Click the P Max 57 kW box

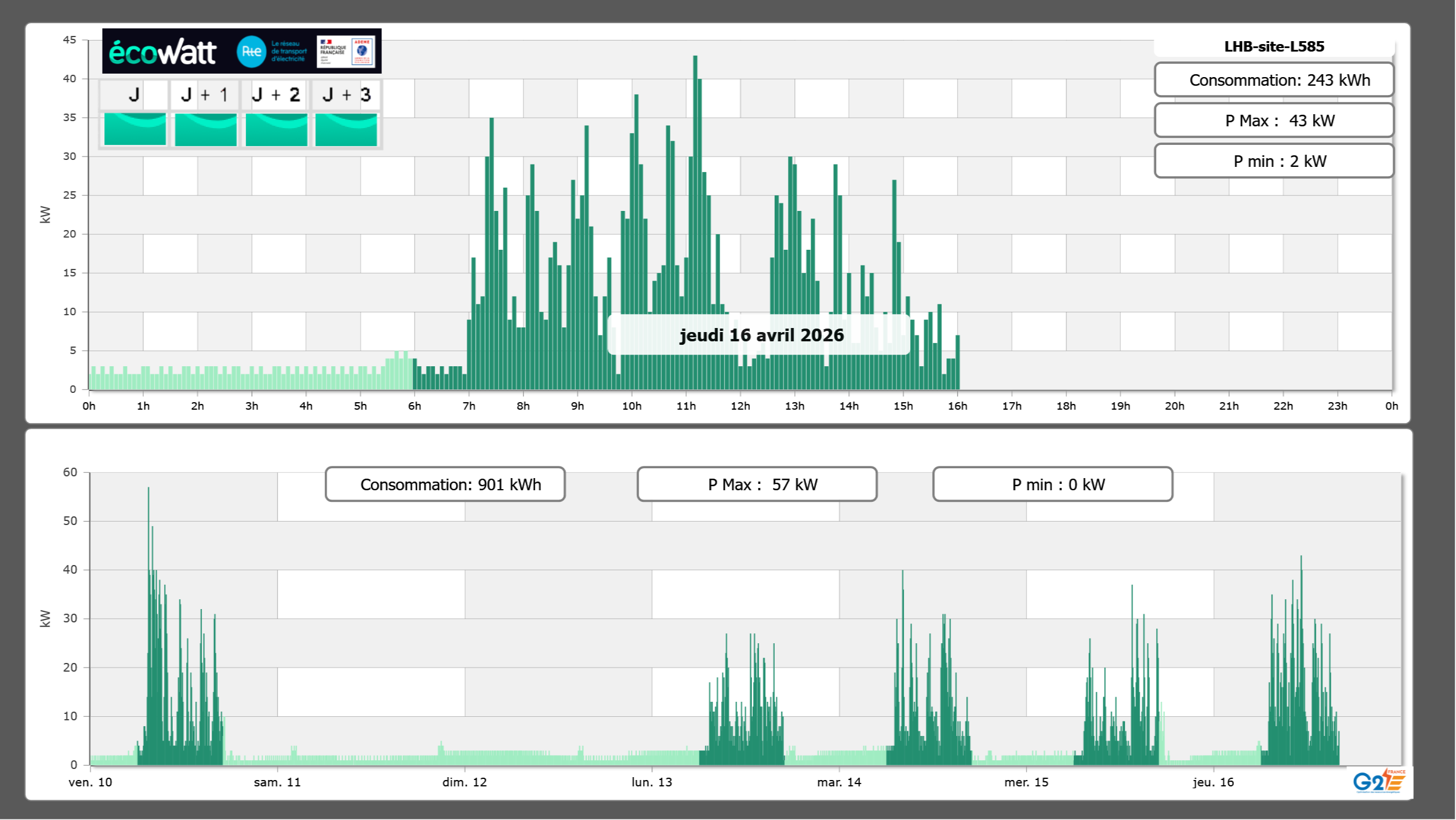coord(757,484)
